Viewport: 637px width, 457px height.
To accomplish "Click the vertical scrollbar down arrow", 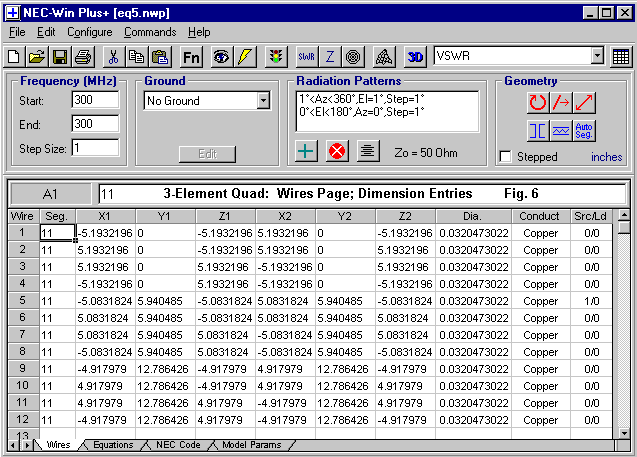I will tap(623, 430).
